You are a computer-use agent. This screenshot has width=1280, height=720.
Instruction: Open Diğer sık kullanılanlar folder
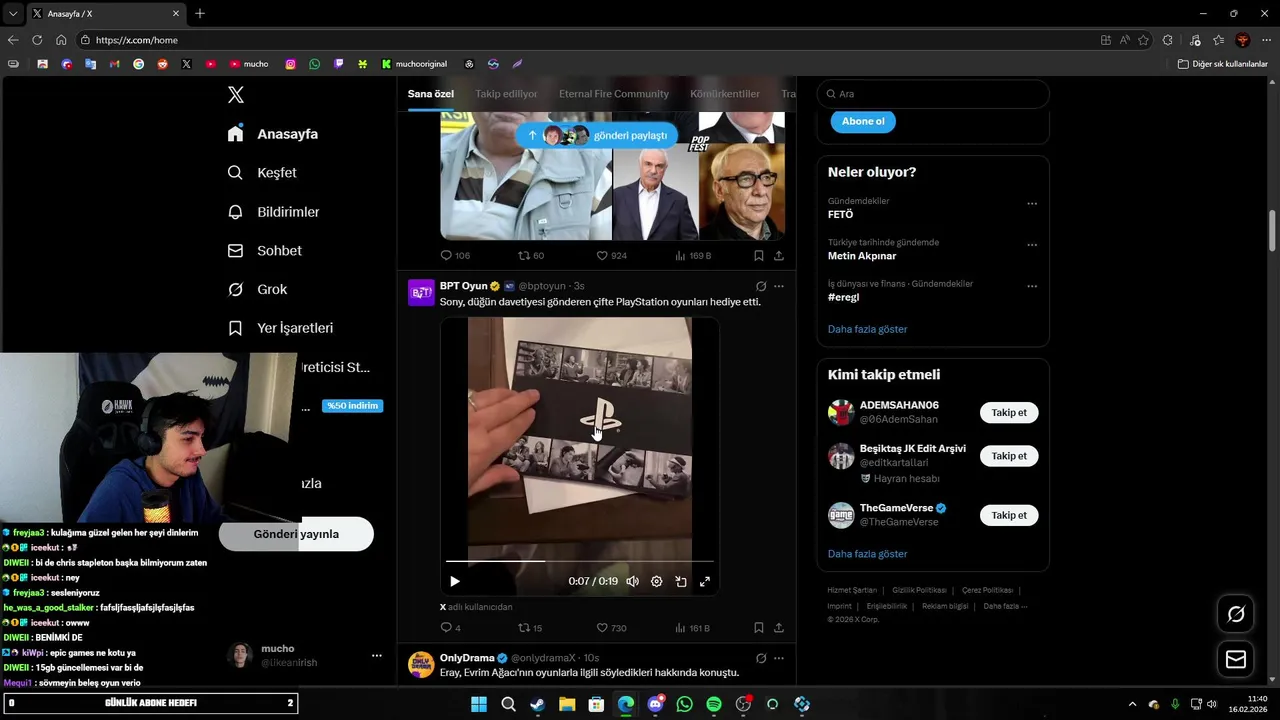tap(1222, 64)
